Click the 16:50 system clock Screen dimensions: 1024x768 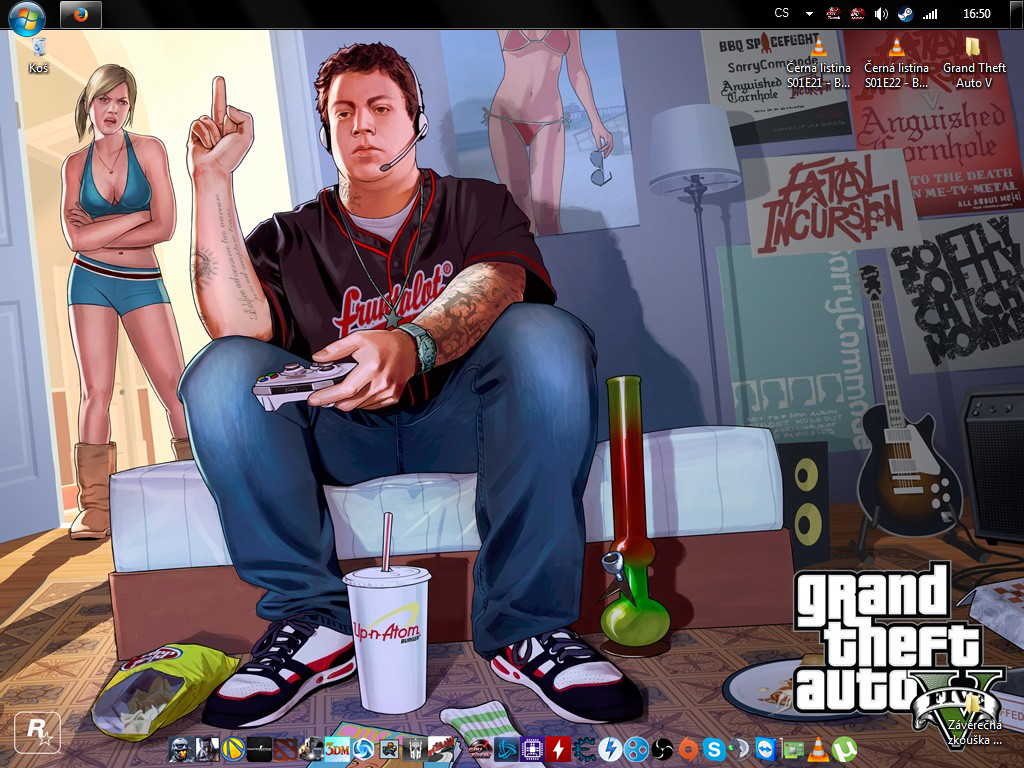point(976,14)
